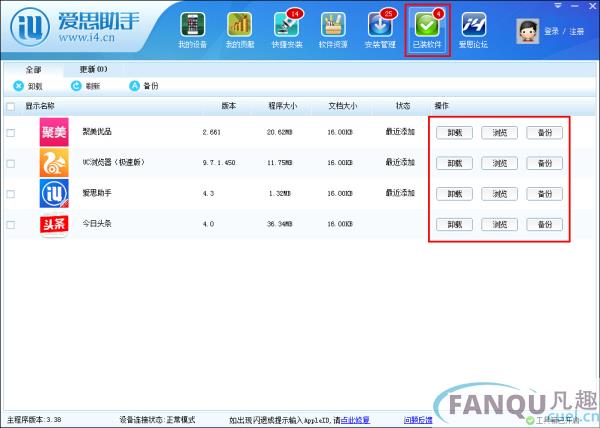Uninstall UC浏览器 with its 卸载 button
This screenshot has height=428, width=600.
pos(454,163)
